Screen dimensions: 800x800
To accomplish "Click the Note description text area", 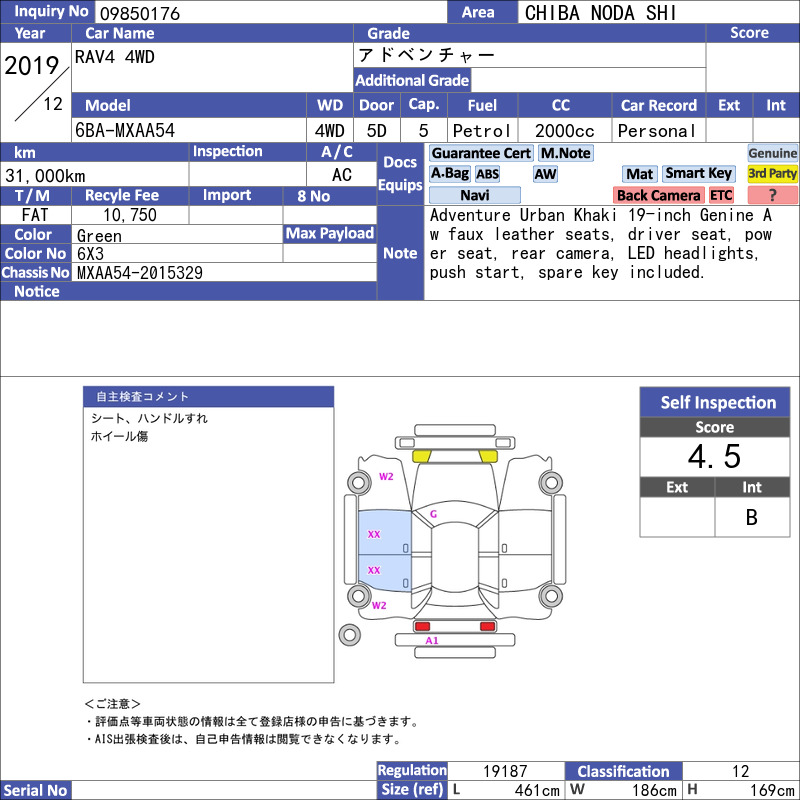I will [x=611, y=253].
